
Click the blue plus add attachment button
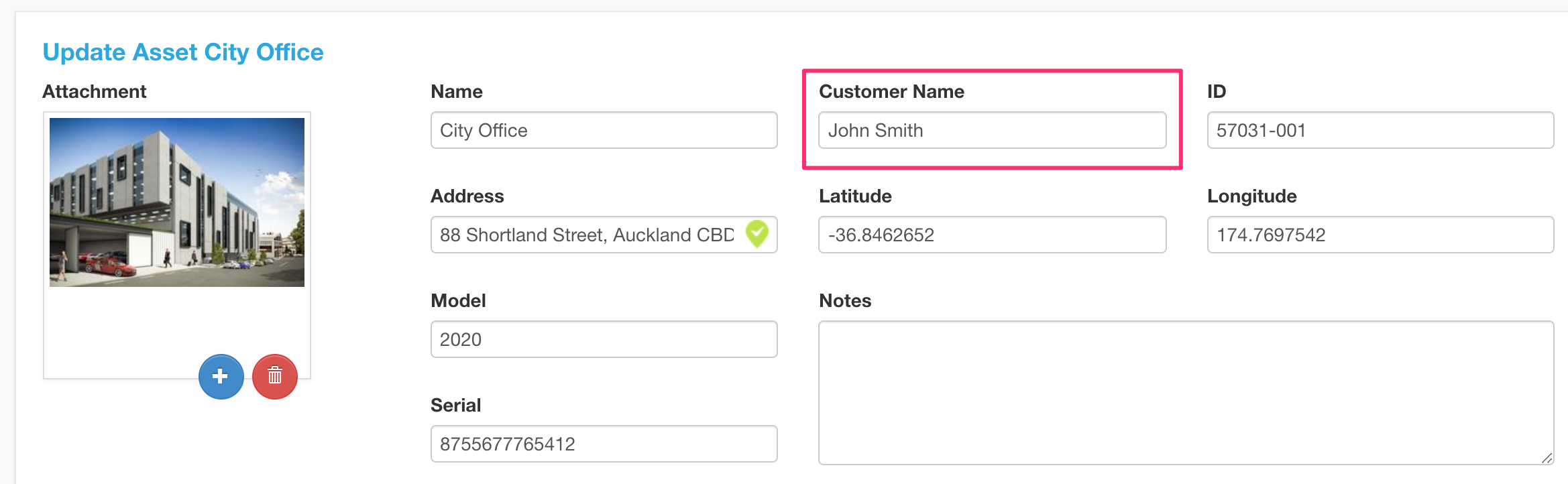[x=221, y=377]
